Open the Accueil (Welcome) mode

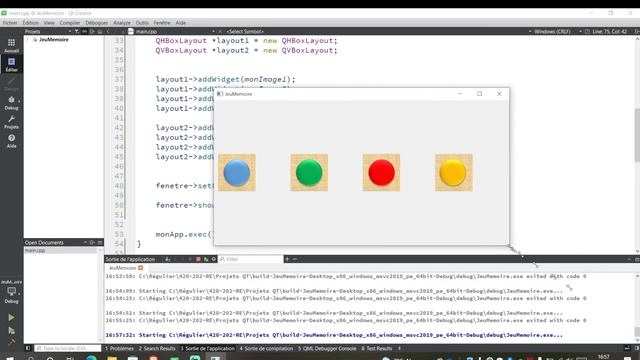click(x=11, y=45)
